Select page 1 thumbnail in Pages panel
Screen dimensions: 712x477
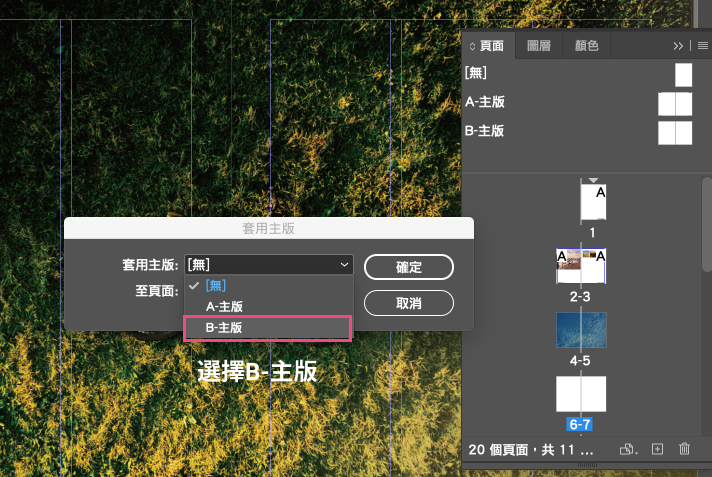[593, 202]
